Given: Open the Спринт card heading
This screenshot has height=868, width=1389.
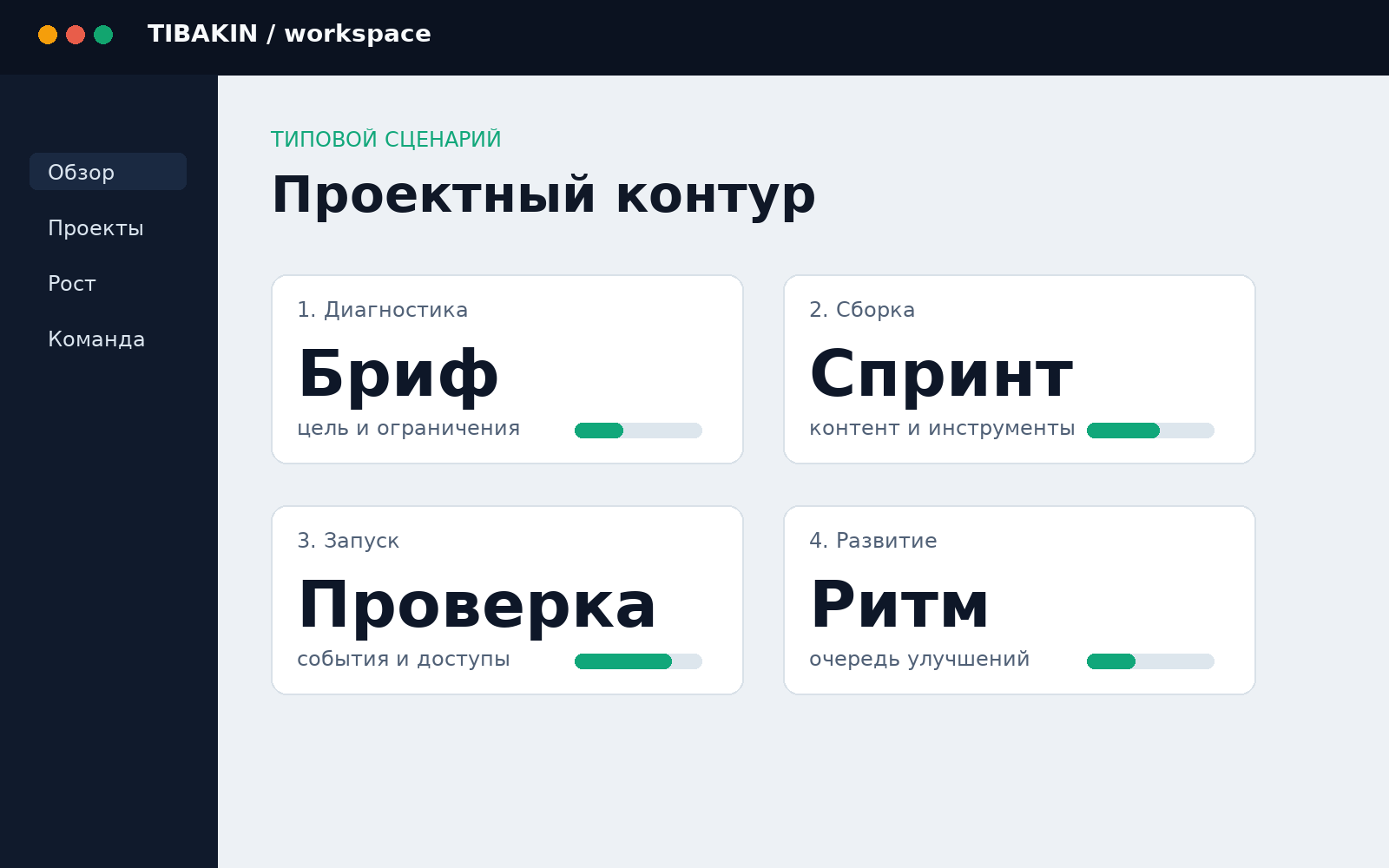Looking at the screenshot, I should 941,375.
